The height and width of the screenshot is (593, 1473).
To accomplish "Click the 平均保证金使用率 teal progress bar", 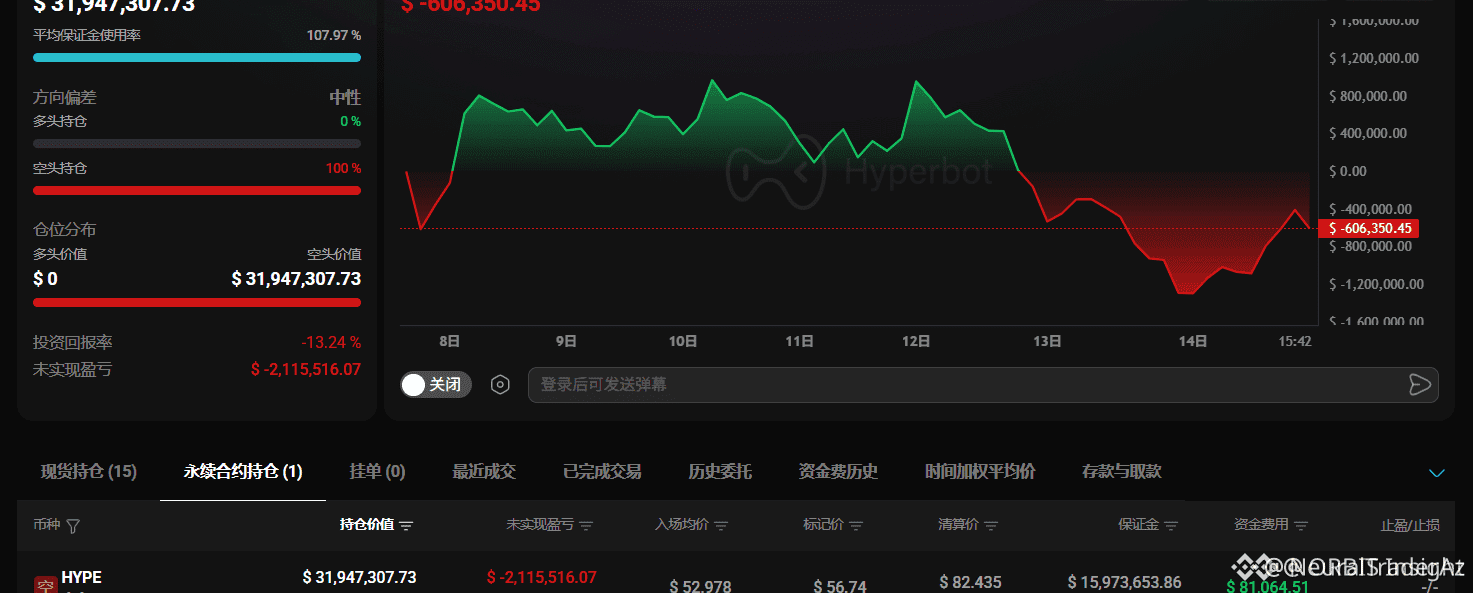I will [197, 57].
